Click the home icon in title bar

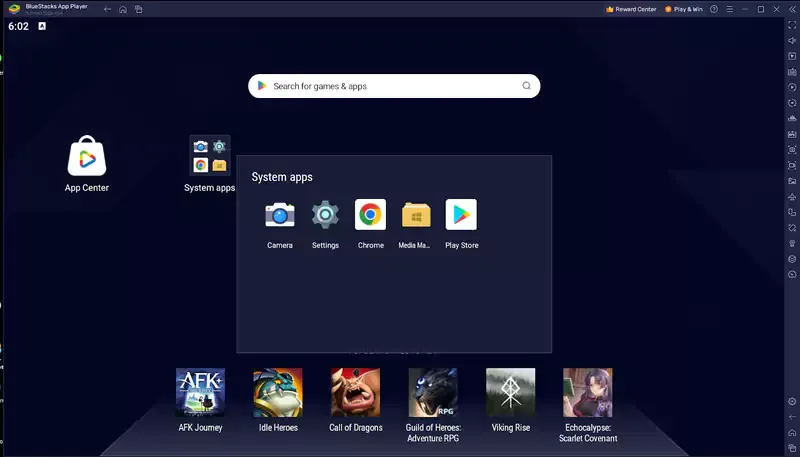[123, 9]
